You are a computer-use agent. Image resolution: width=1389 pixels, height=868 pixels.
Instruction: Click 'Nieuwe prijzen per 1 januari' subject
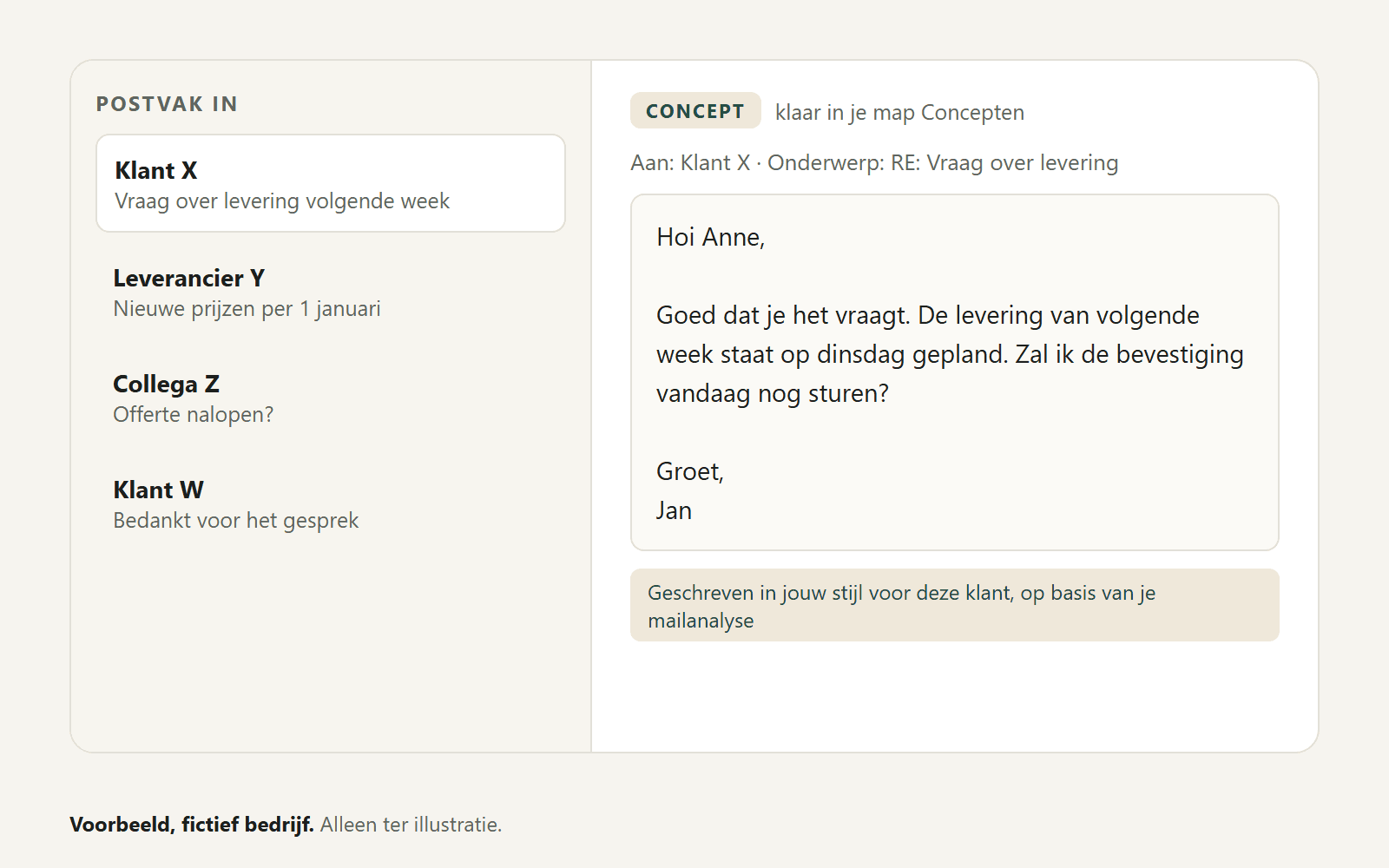[247, 309]
